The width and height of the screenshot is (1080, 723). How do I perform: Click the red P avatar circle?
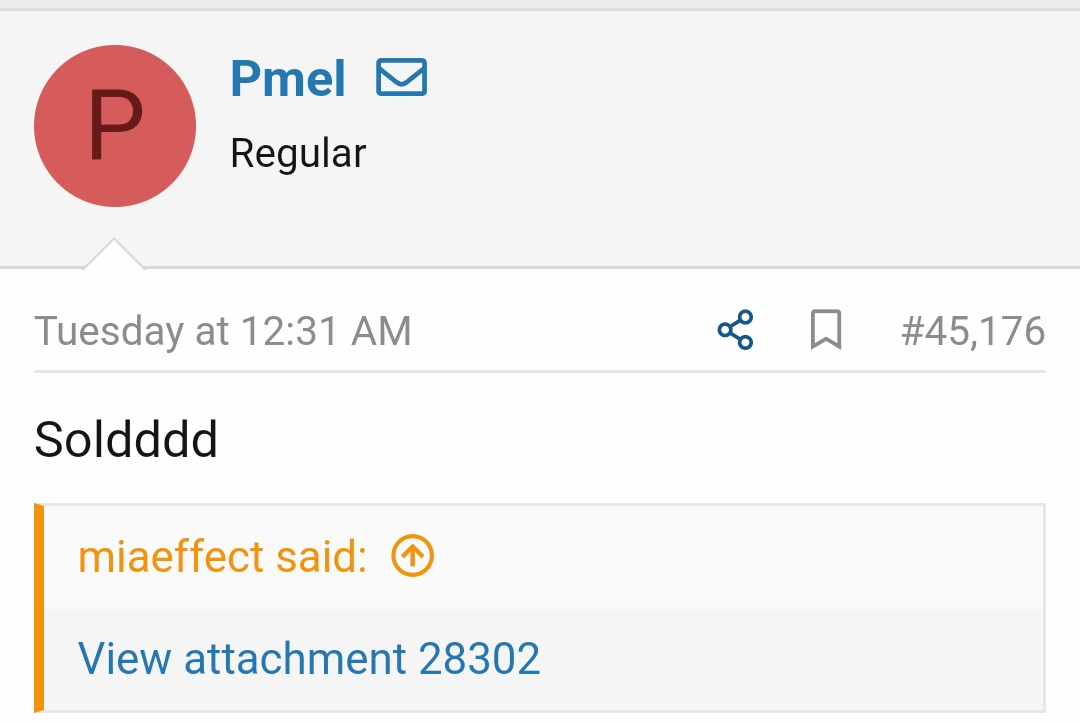pyautogui.click(x=115, y=126)
